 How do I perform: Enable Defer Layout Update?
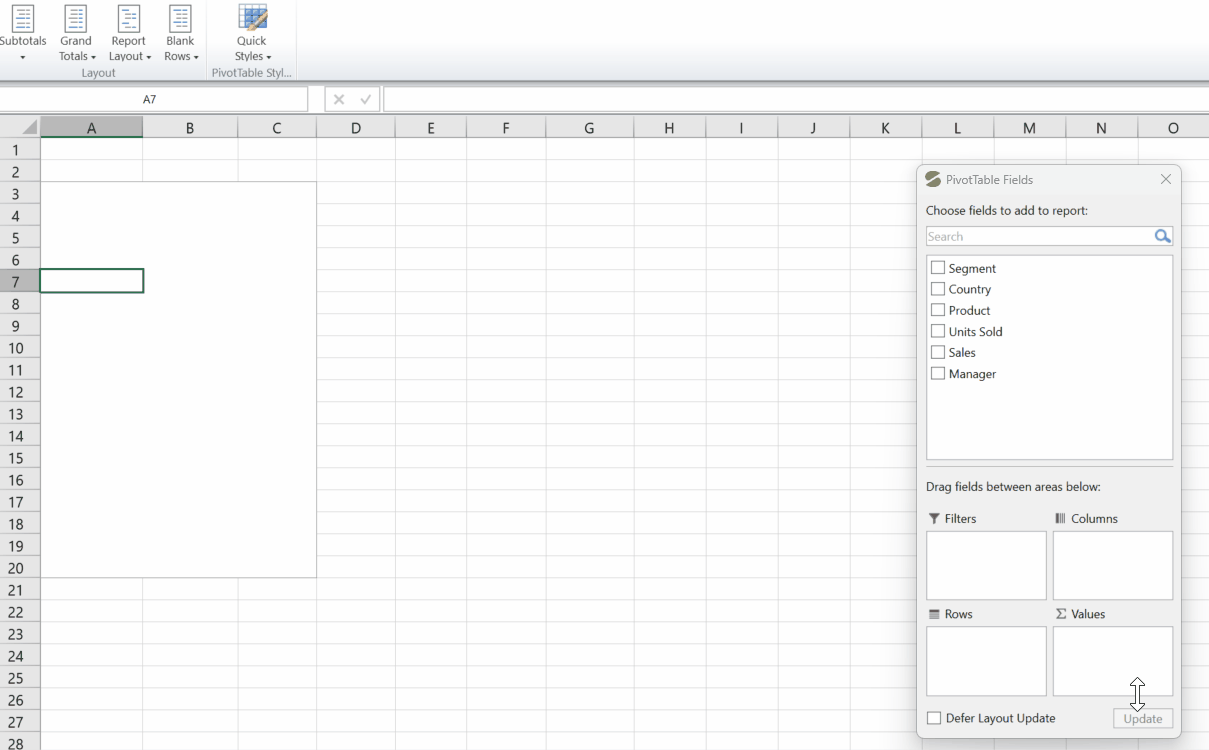(x=934, y=717)
